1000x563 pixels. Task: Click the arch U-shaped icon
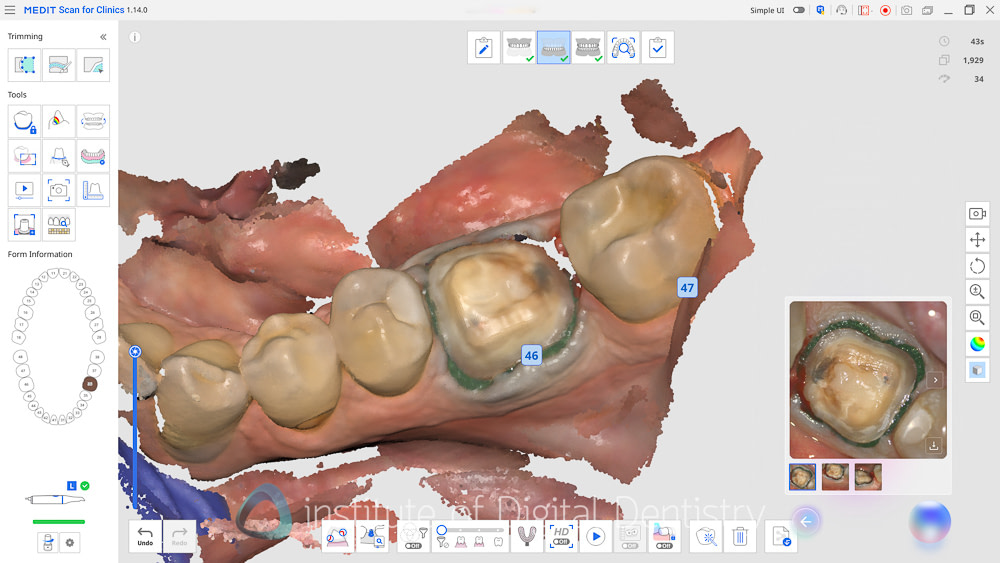[526, 536]
